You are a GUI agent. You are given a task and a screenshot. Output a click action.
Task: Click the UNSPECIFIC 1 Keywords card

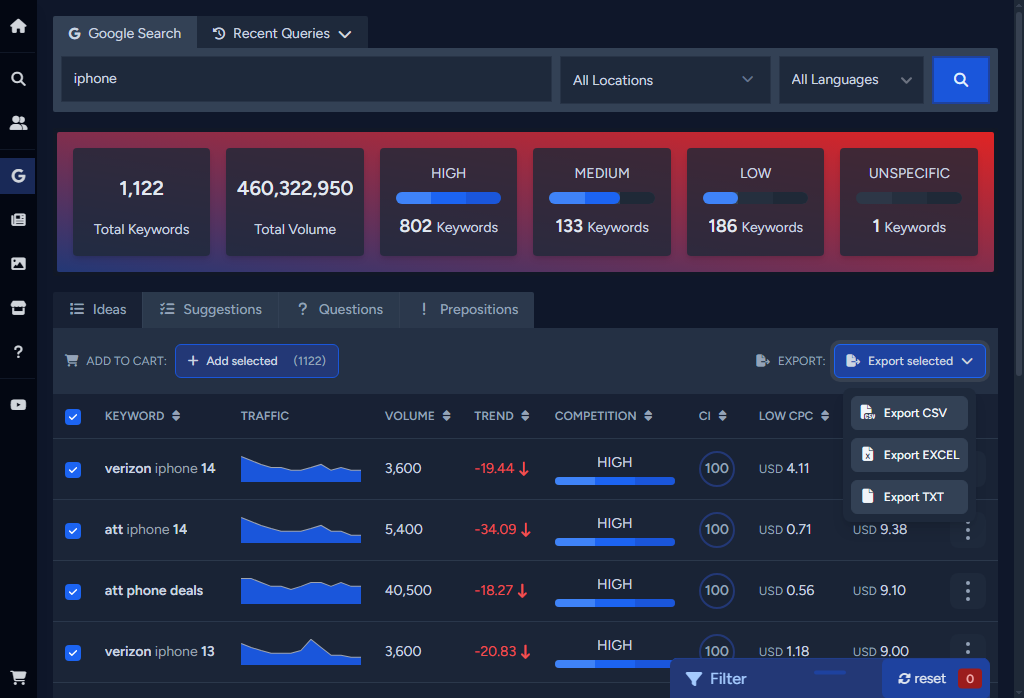(908, 202)
